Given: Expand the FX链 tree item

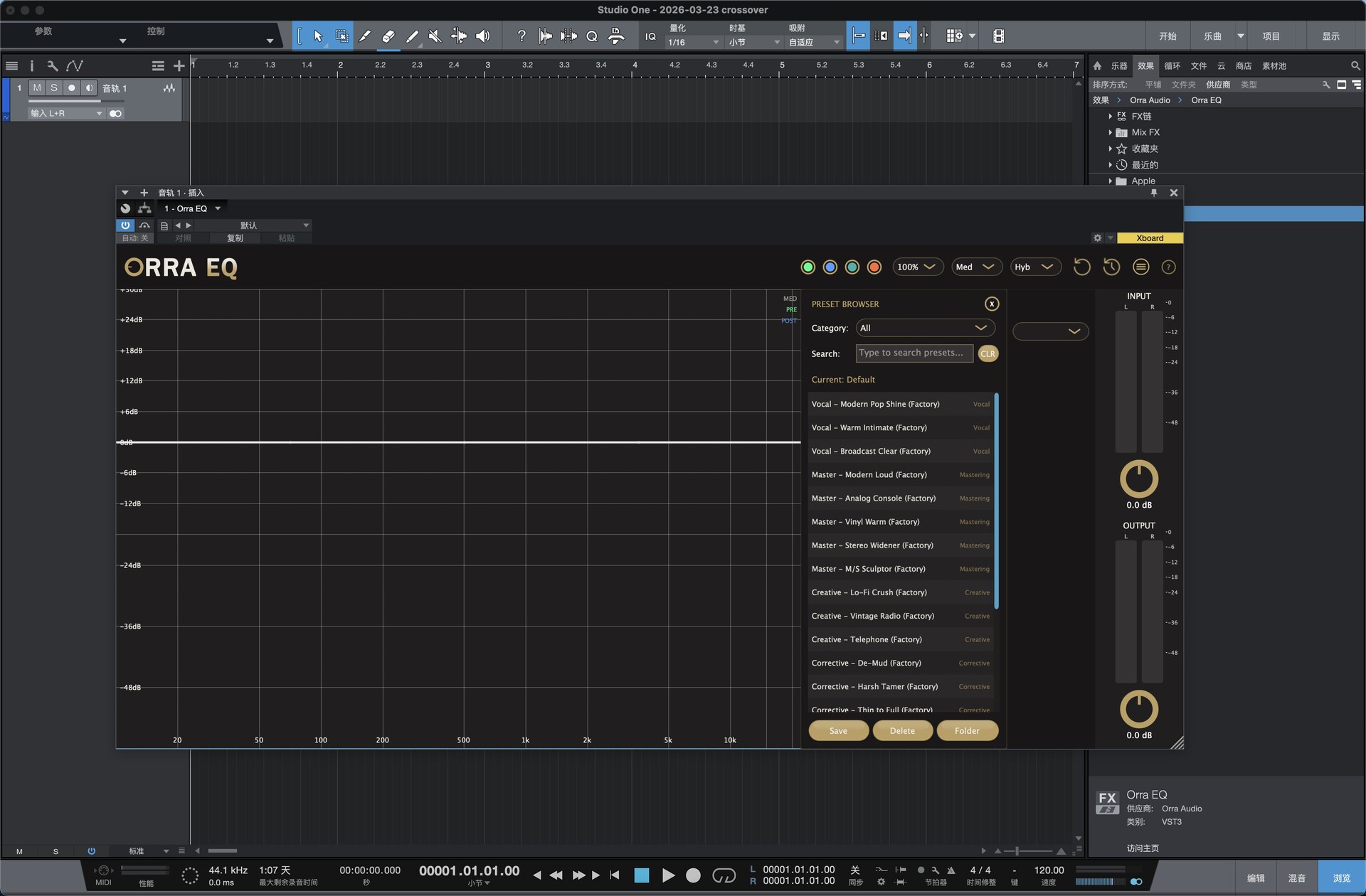Looking at the screenshot, I should coord(1110,117).
